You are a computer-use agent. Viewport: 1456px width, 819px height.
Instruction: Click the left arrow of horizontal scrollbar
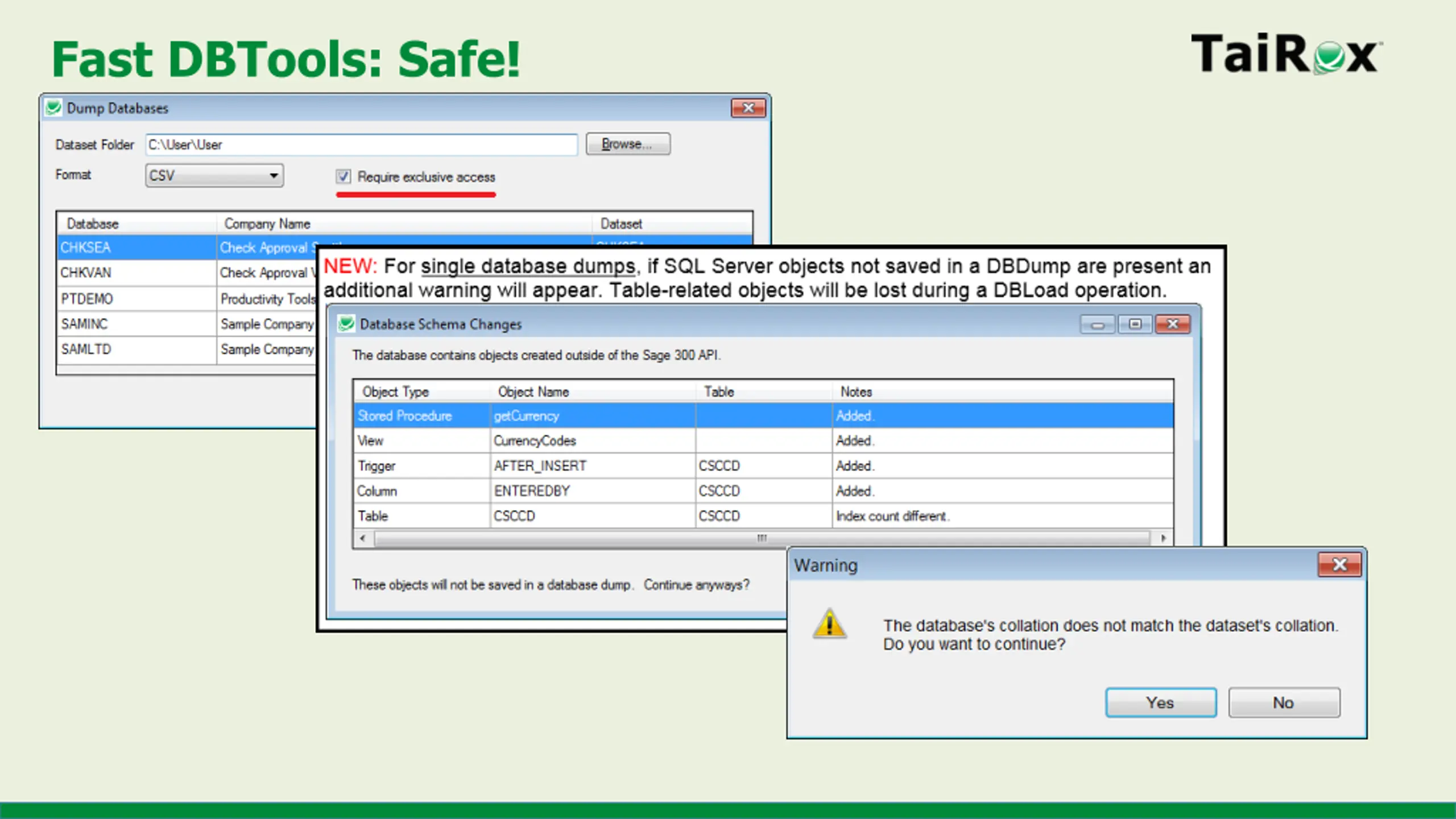(363, 538)
